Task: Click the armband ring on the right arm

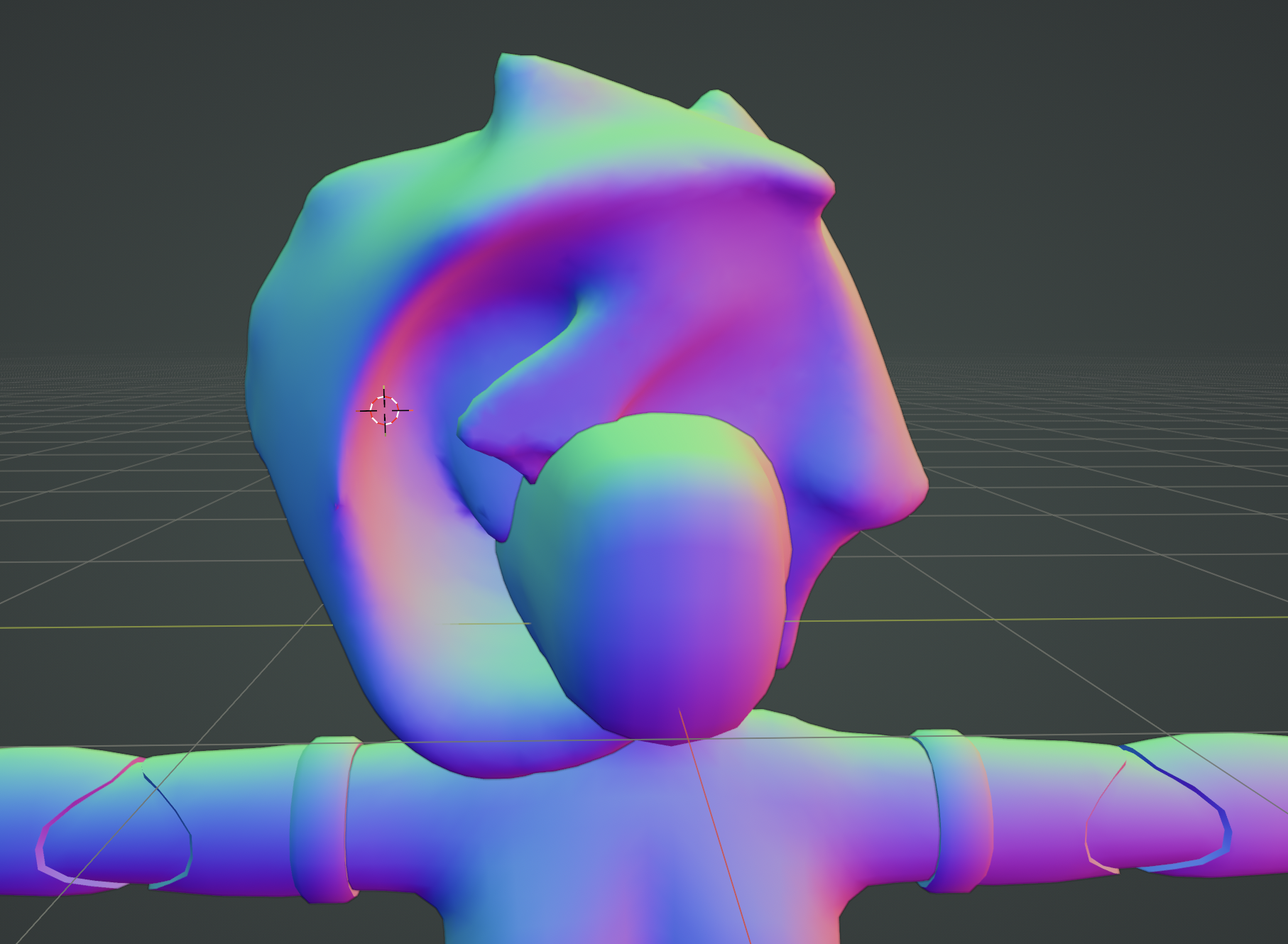Action: [x=955, y=809]
